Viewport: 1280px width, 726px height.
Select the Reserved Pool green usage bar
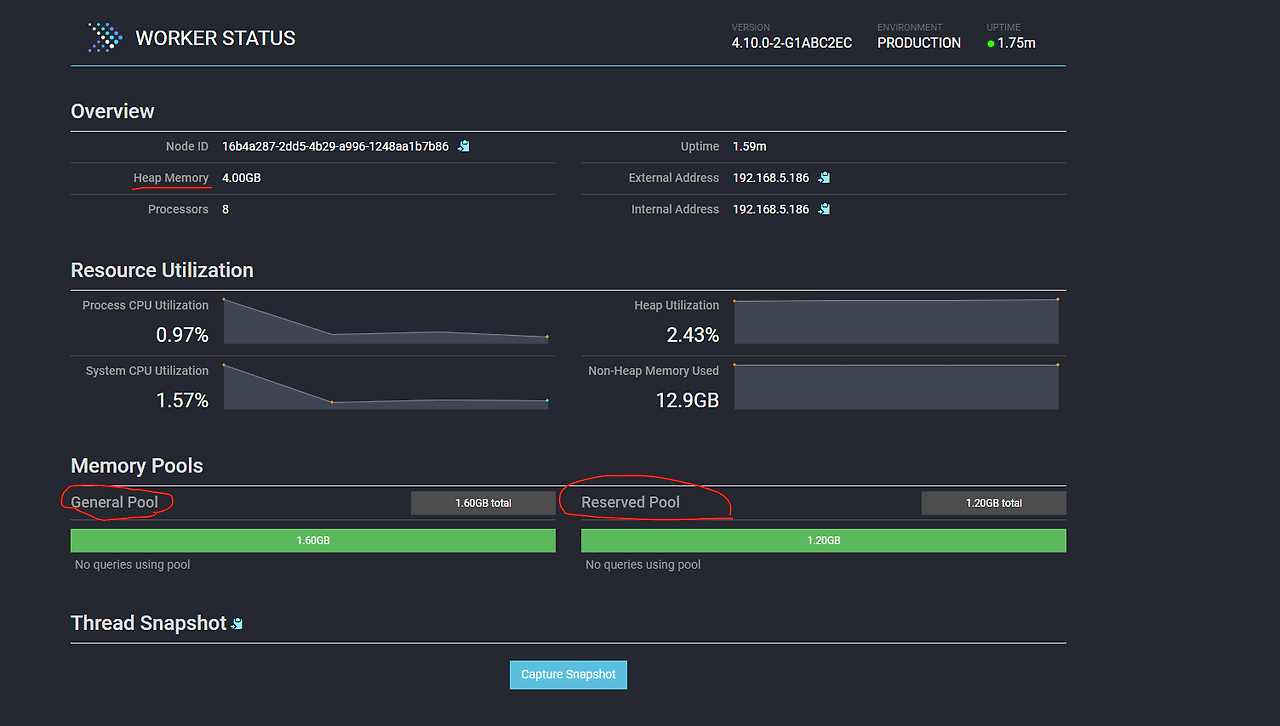pyautogui.click(x=822, y=540)
